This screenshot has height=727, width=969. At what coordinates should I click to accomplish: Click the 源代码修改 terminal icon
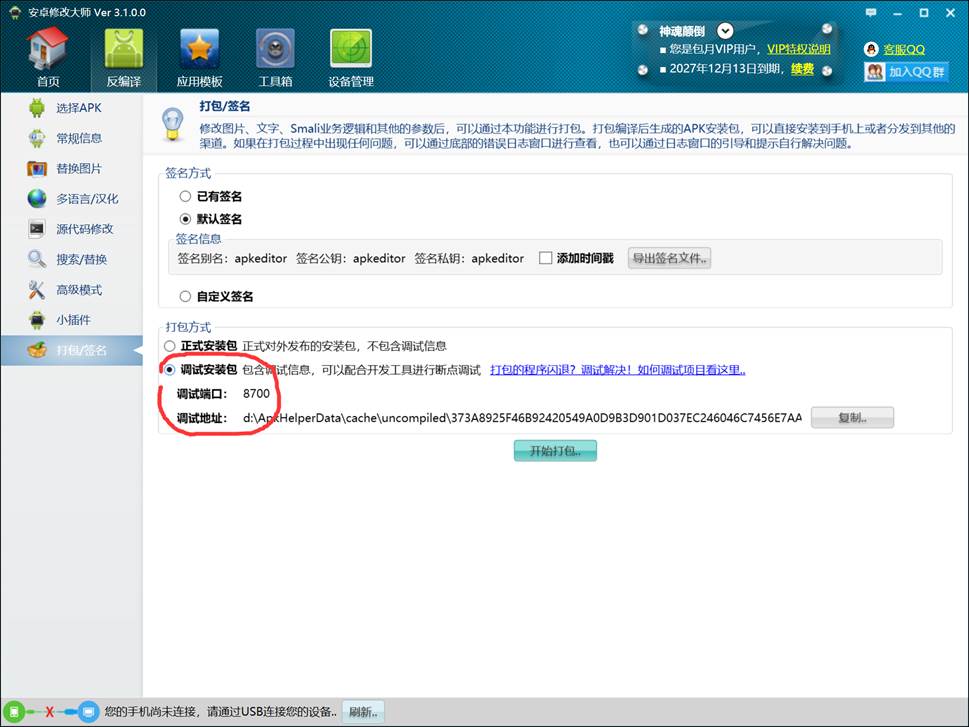36,229
